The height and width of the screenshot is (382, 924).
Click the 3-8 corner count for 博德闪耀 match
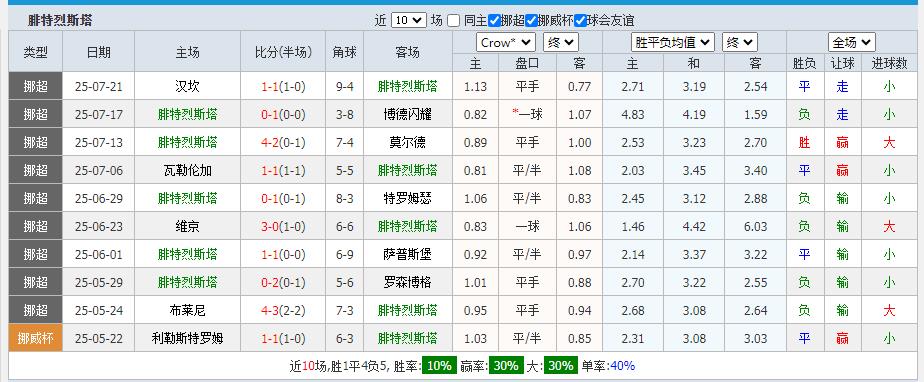[345, 114]
